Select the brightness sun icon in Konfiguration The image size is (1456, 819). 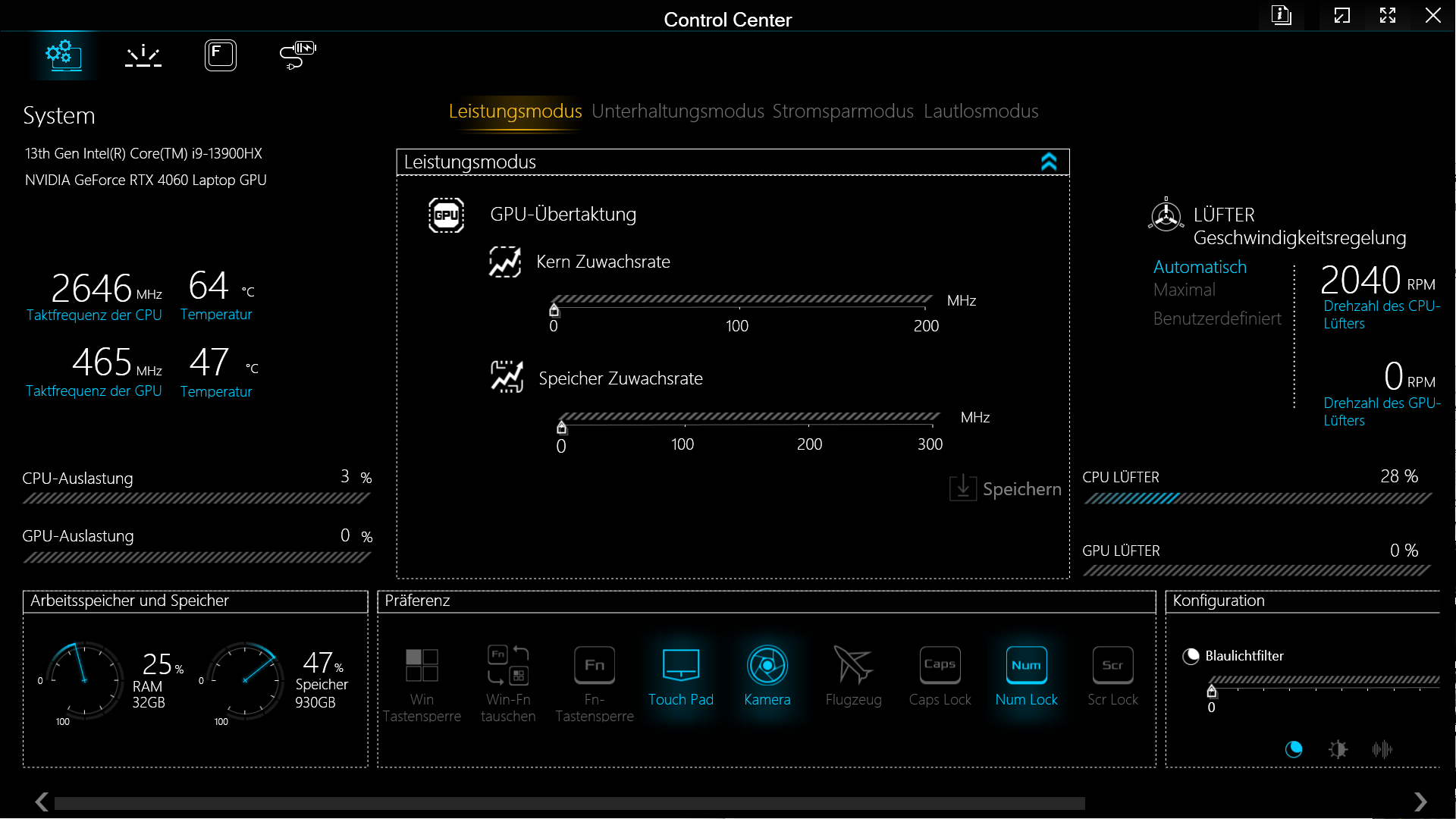point(1338,749)
